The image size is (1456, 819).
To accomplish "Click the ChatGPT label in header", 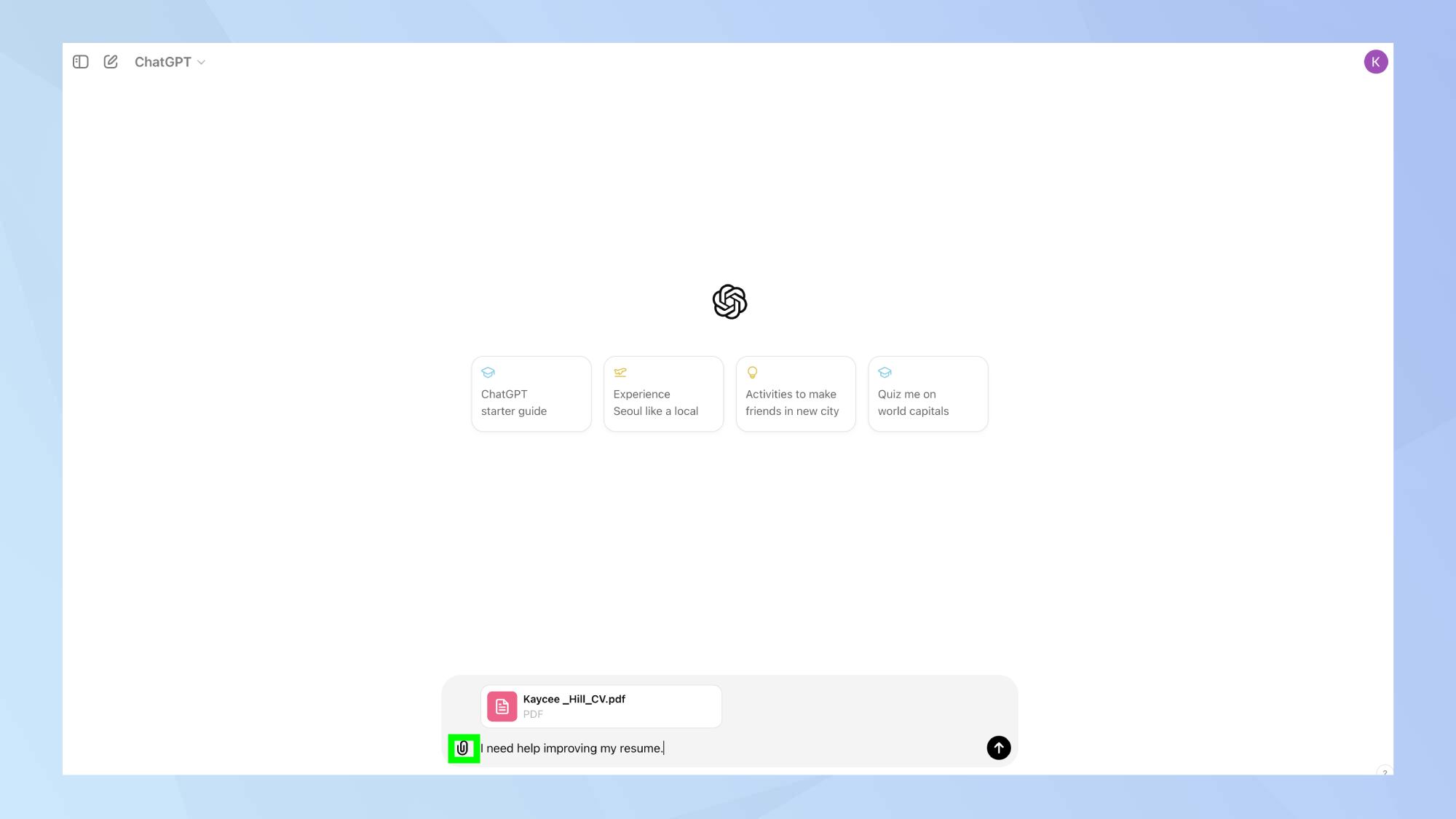I will pyautogui.click(x=163, y=62).
